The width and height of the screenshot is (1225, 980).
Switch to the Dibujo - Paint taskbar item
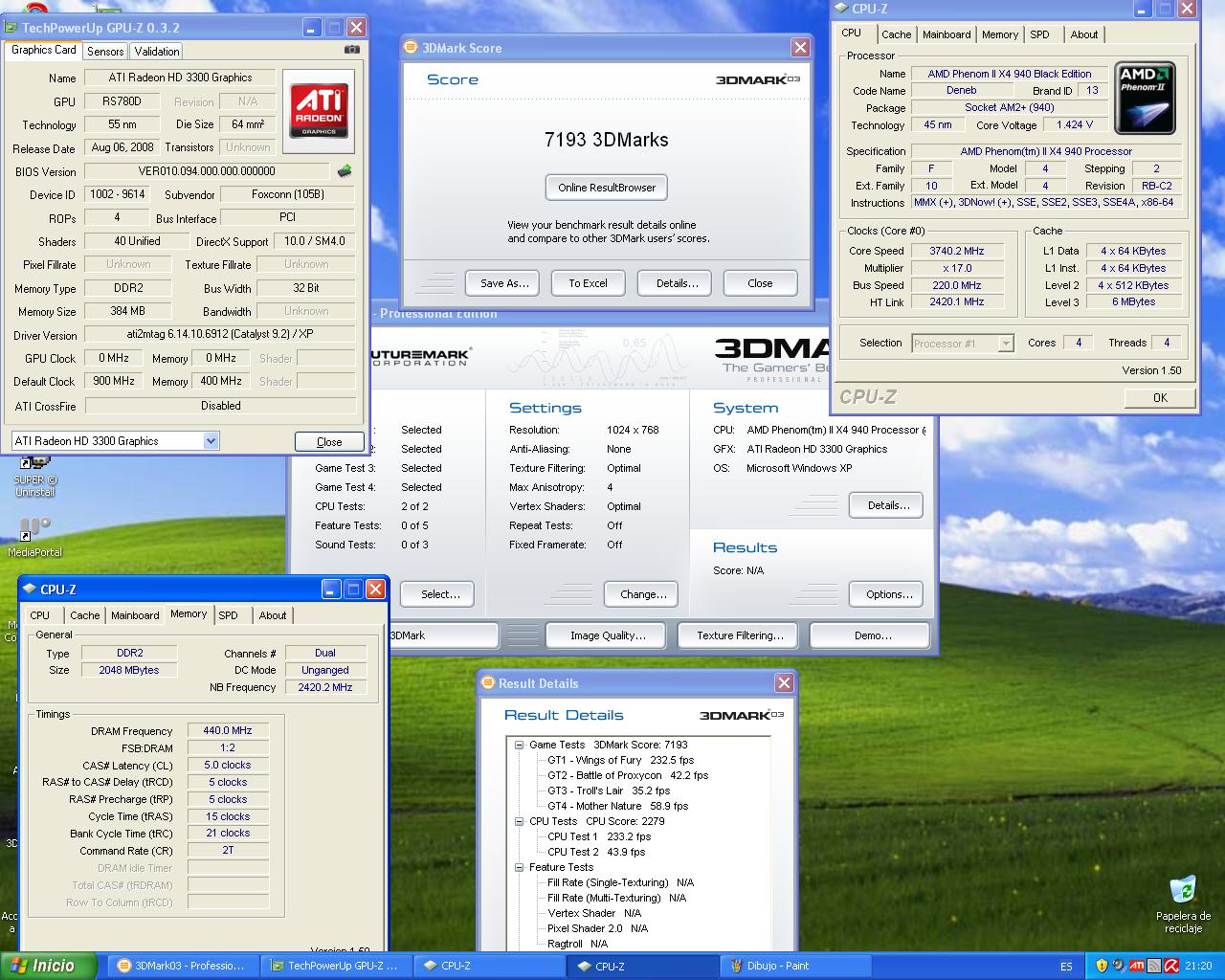click(794, 966)
